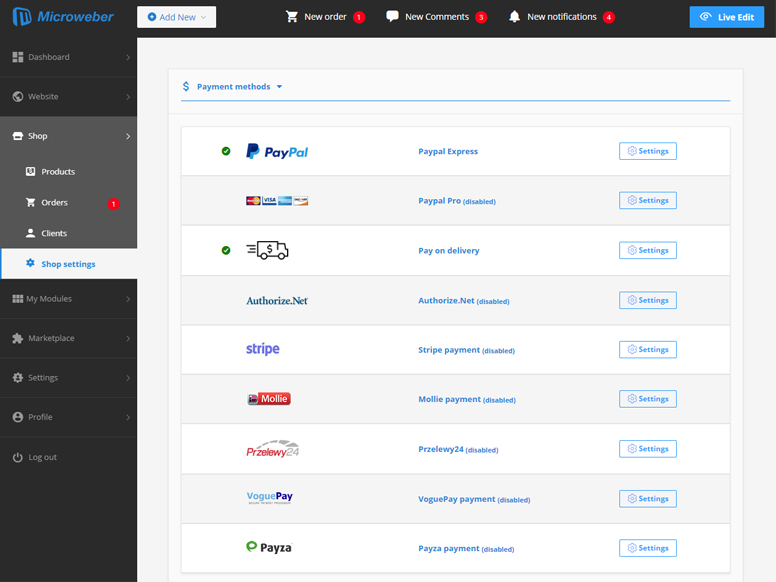Click the Stripe logo
Image resolution: width=776 pixels, height=582 pixels.
click(x=263, y=349)
